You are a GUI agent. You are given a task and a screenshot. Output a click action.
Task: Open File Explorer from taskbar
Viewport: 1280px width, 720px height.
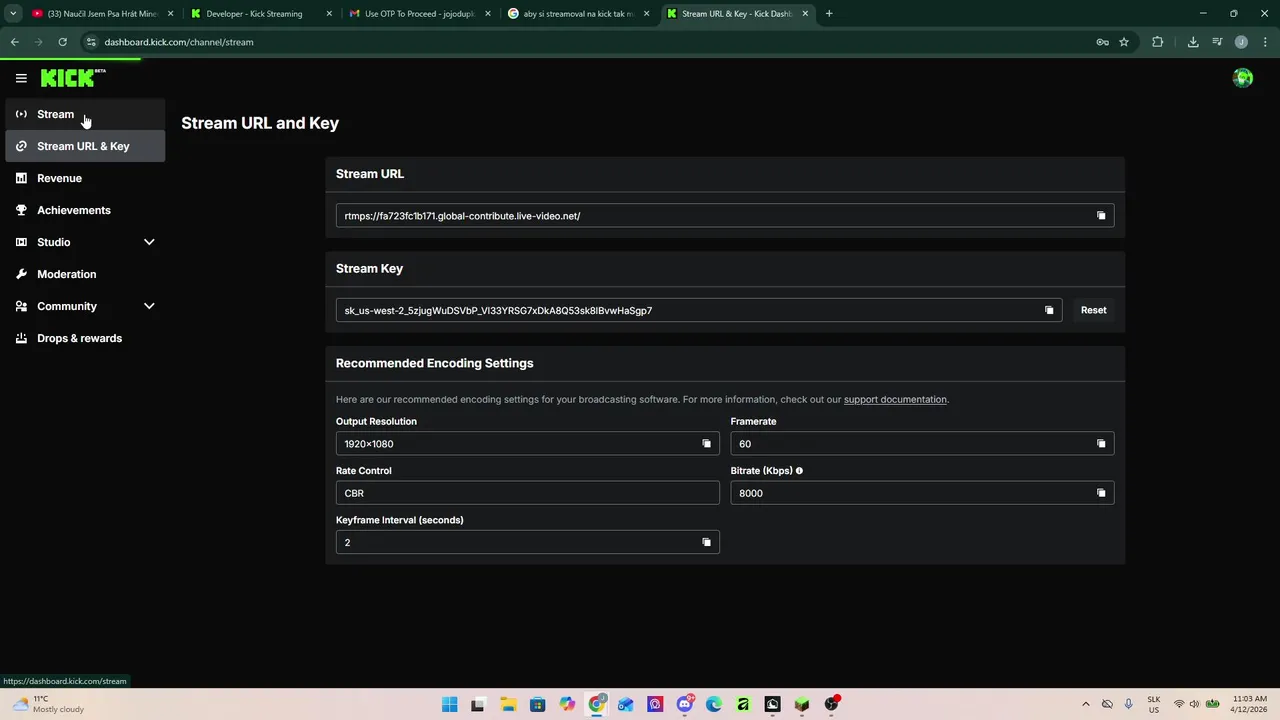tap(507, 704)
